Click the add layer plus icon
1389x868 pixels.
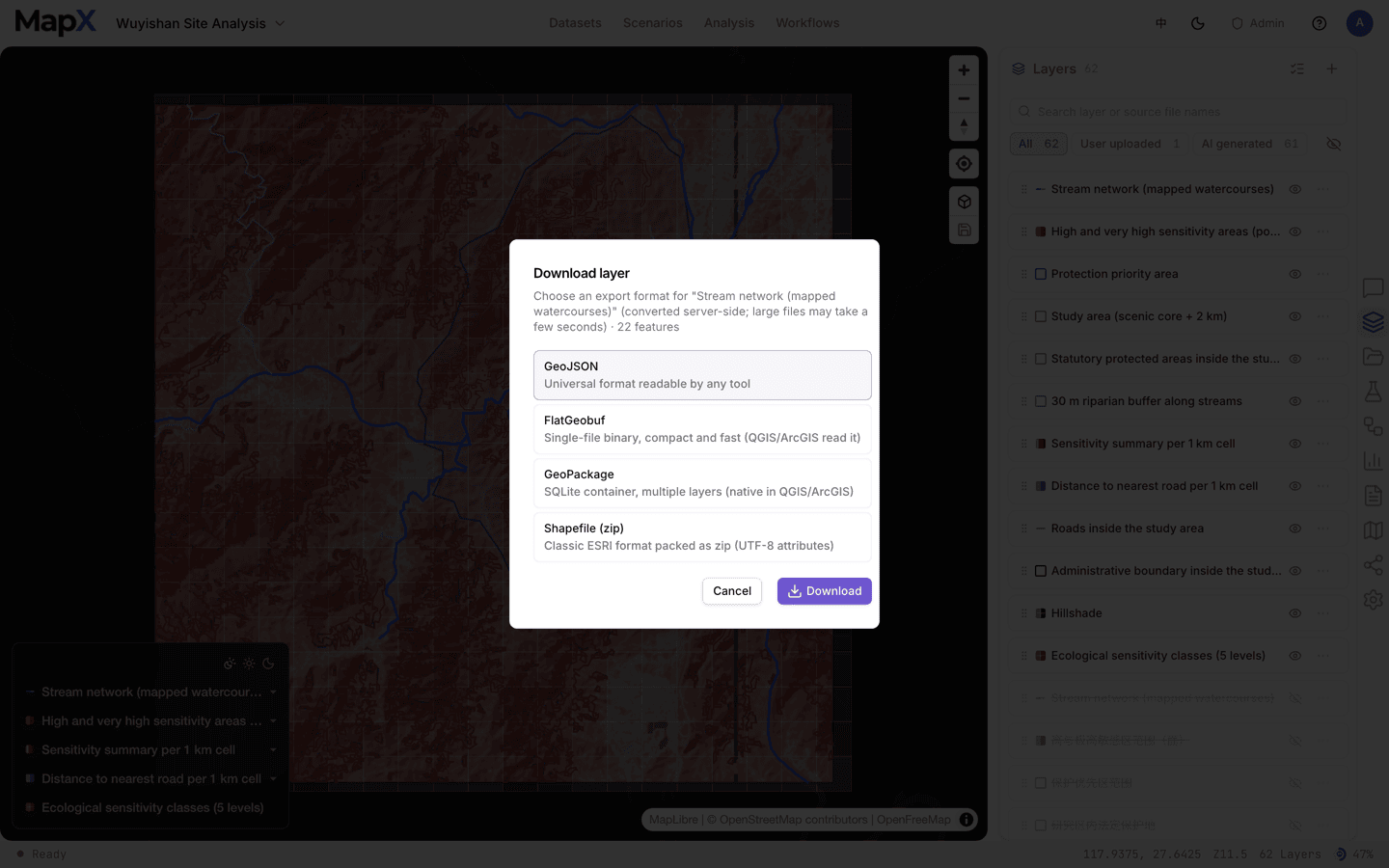point(1331,68)
